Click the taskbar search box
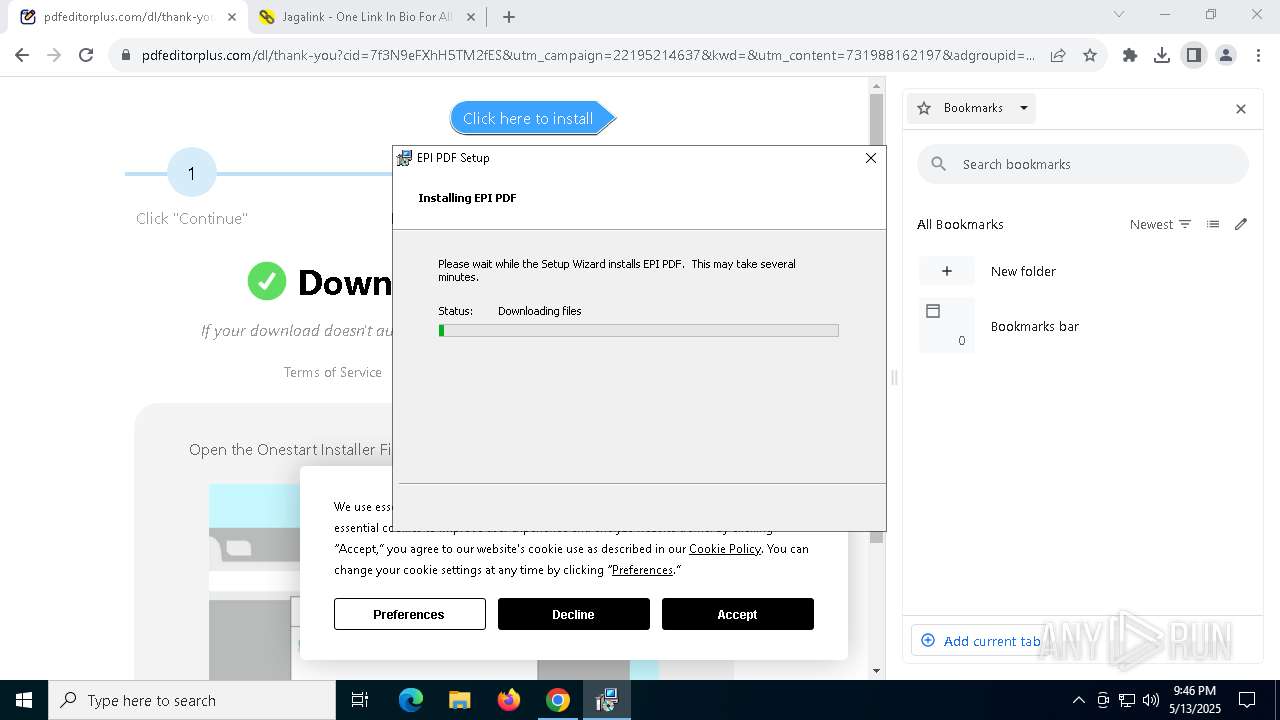 click(x=192, y=700)
